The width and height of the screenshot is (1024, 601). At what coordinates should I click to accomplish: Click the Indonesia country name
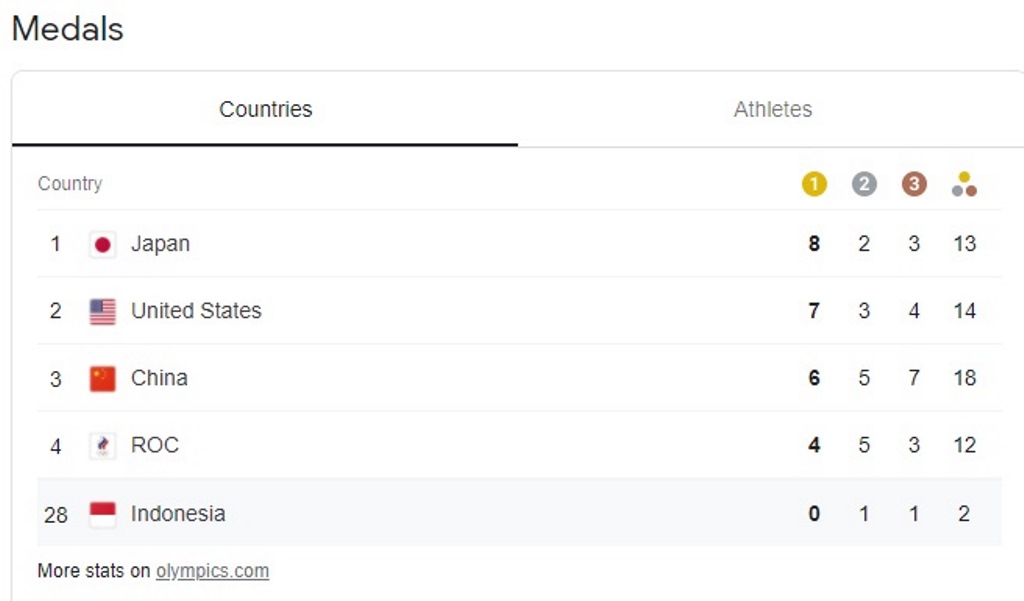point(178,514)
